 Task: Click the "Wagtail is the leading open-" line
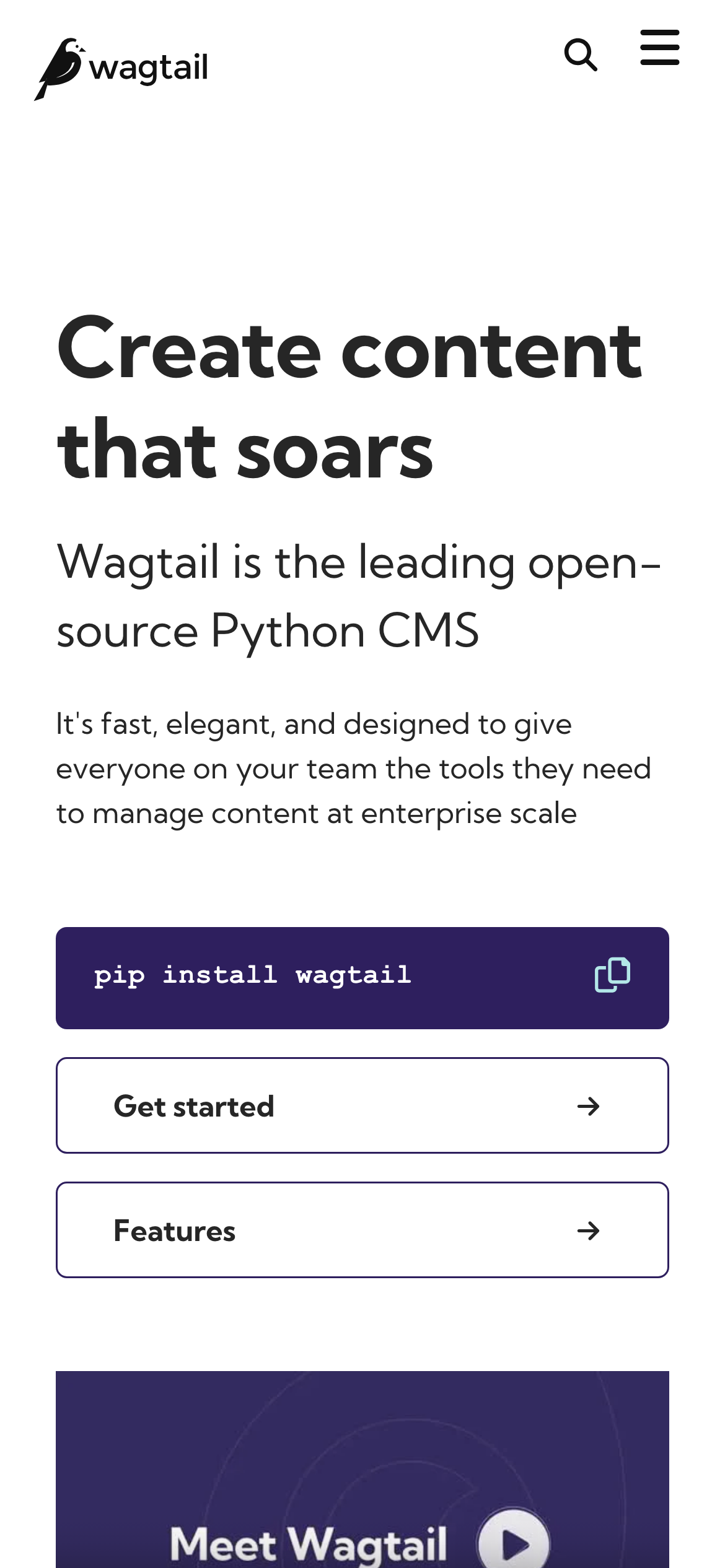(x=358, y=563)
